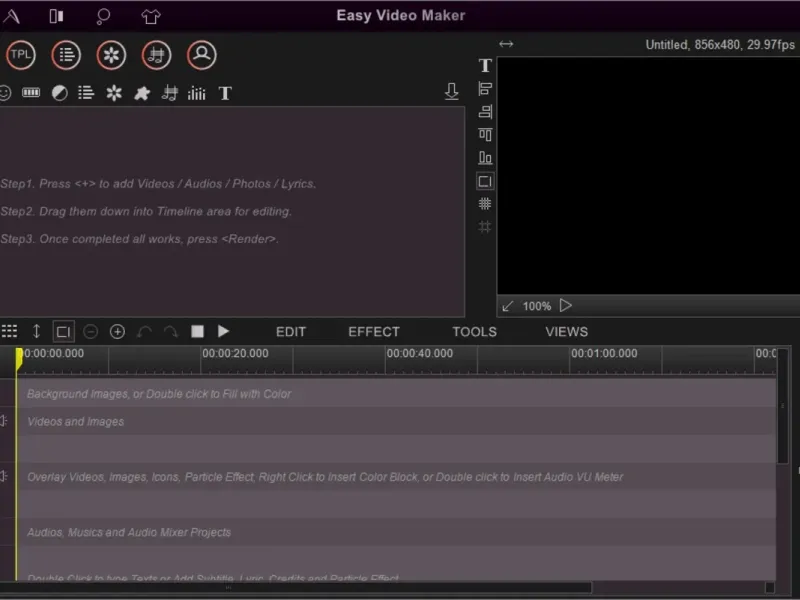Click the download arrow icon
Viewport: 800px width, 600px height.
coord(452,91)
